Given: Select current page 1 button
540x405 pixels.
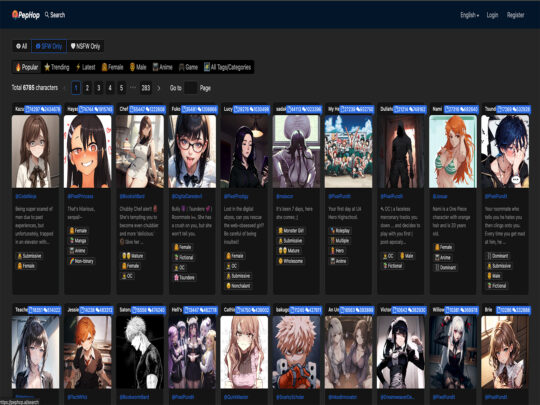Looking at the screenshot, I should 76,88.
